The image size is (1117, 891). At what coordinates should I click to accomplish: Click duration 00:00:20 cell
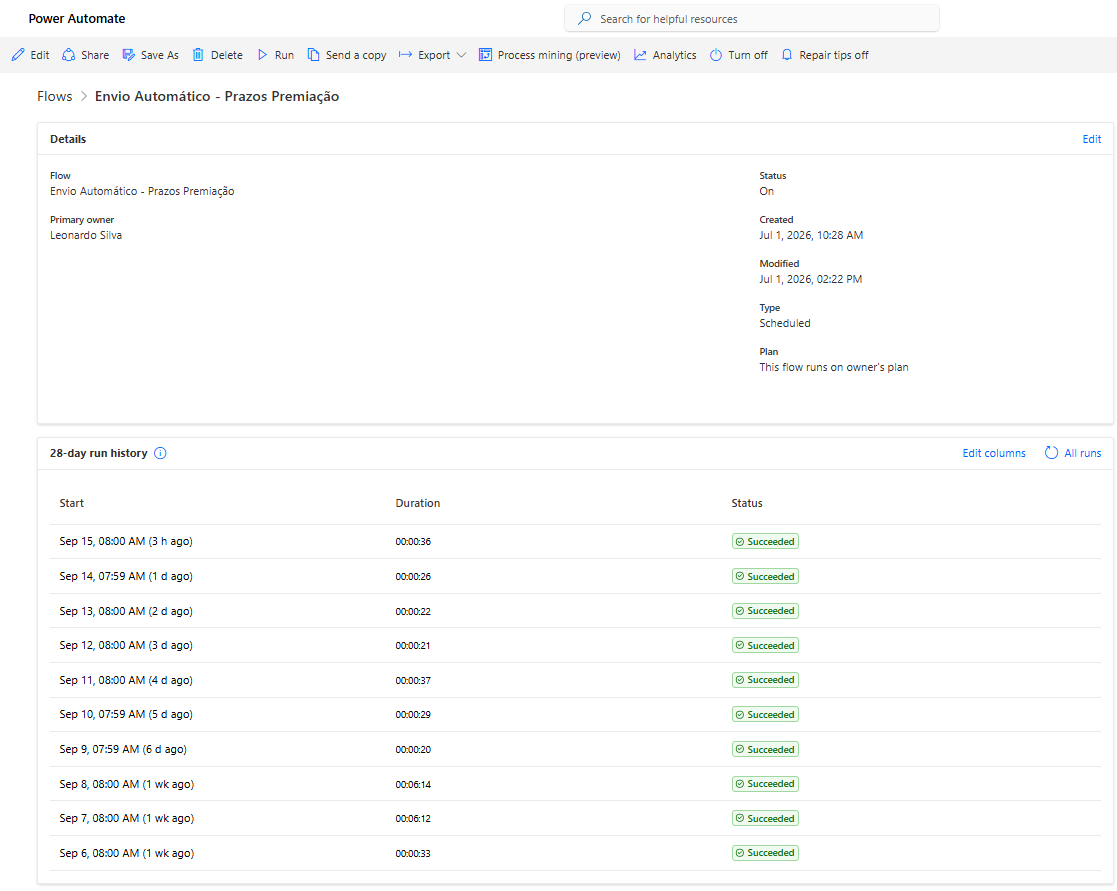pyautogui.click(x=413, y=749)
